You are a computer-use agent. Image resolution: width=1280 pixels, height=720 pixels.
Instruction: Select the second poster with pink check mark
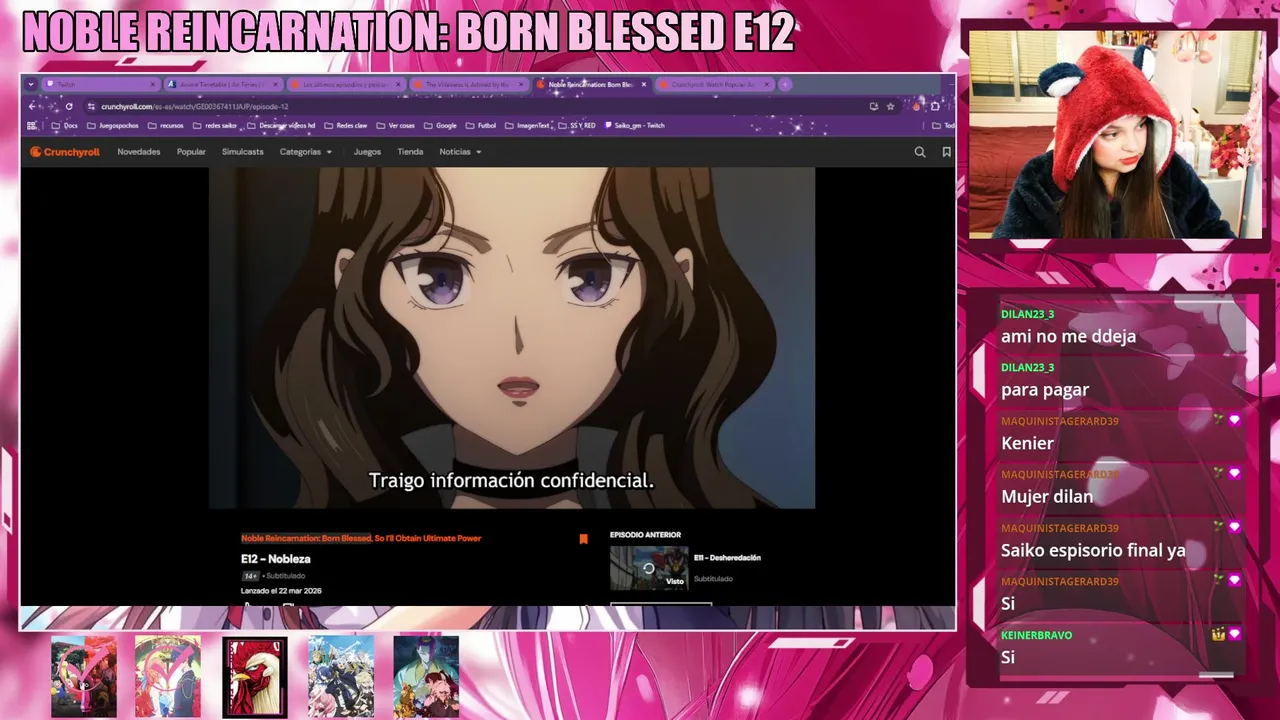click(168, 677)
